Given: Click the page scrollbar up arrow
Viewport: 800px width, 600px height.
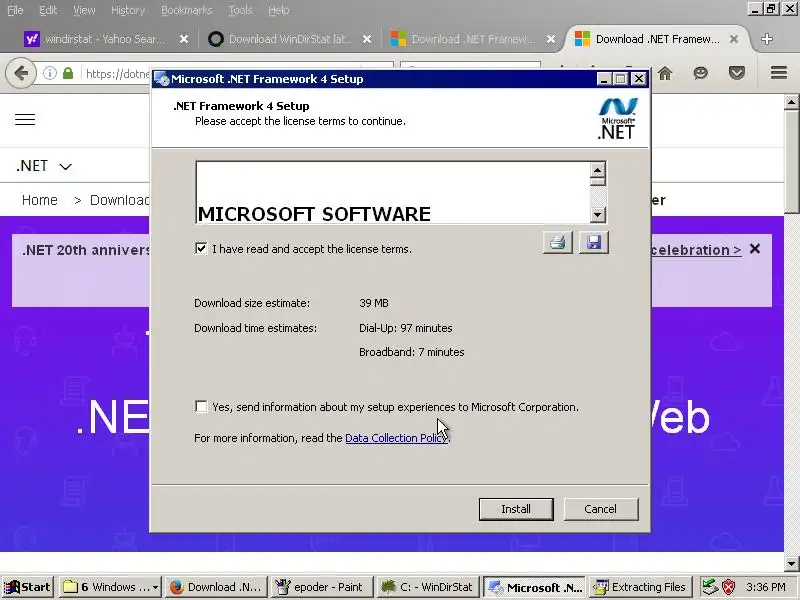Looking at the screenshot, I should 792,102.
